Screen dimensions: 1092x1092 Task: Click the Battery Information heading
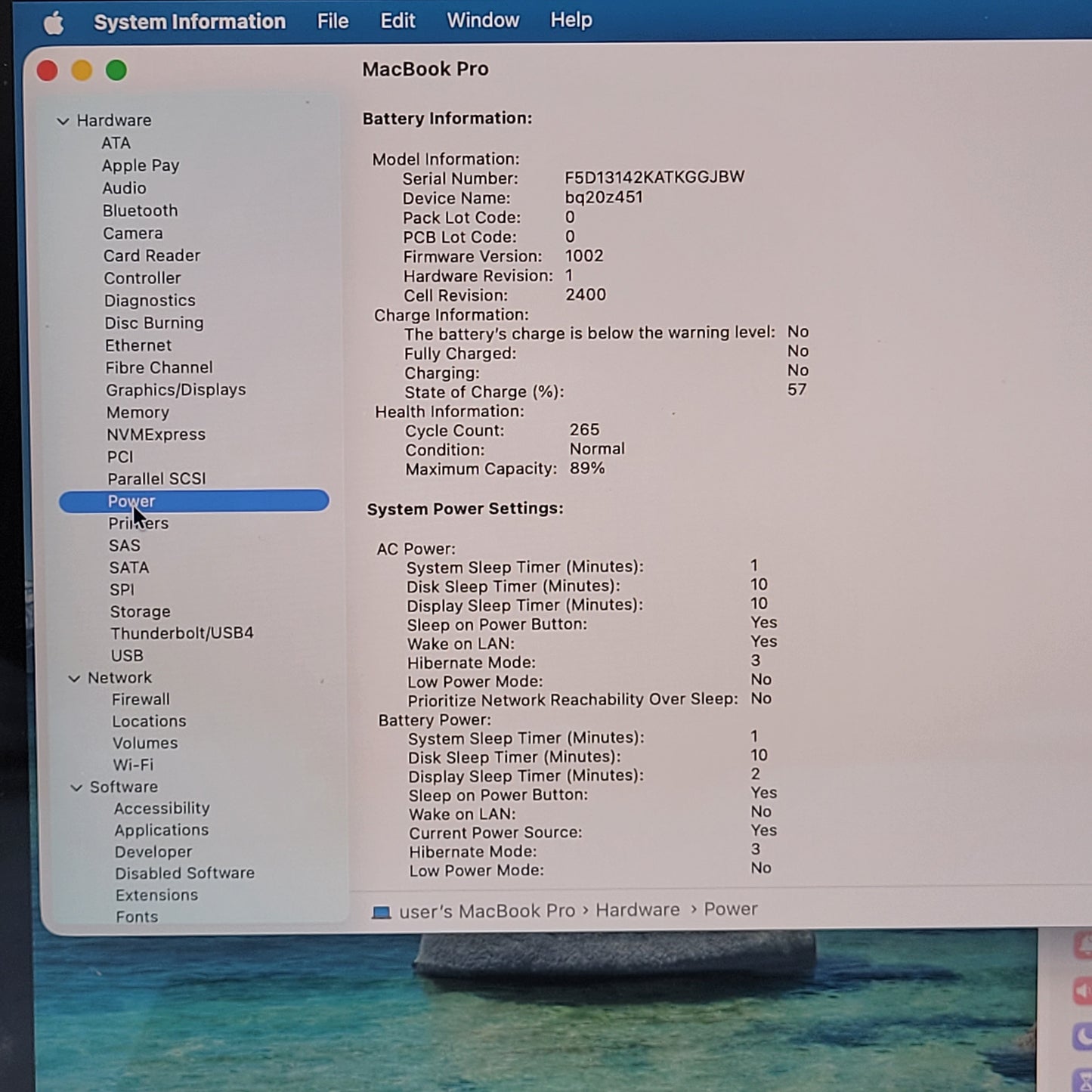coord(447,119)
